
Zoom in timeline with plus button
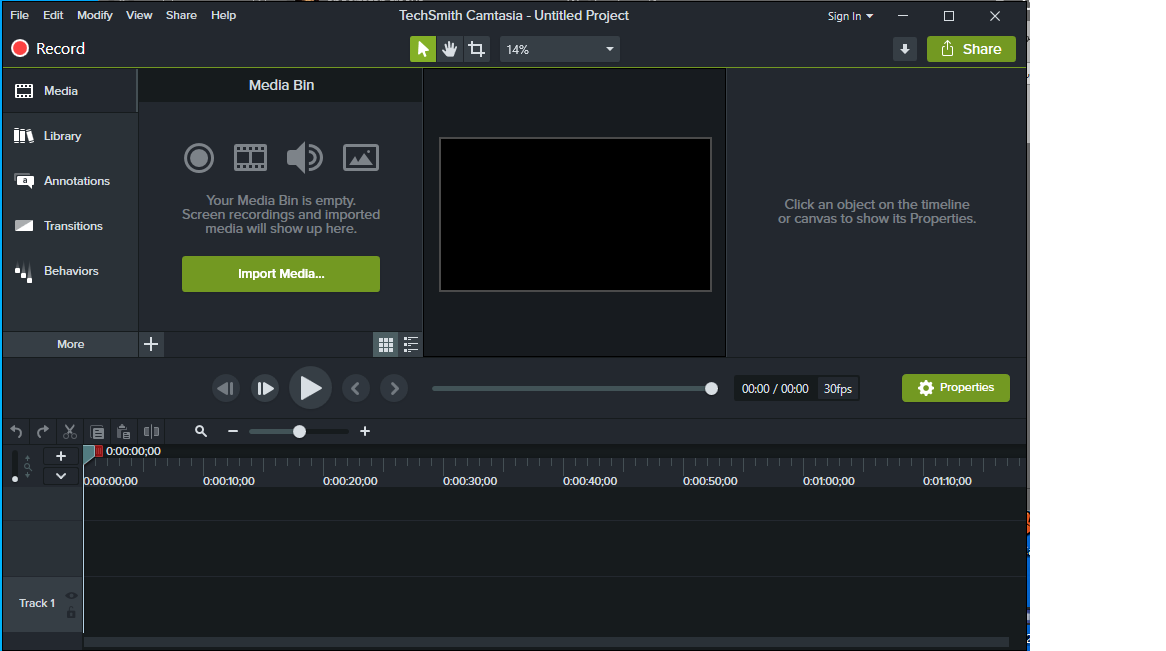[x=365, y=431]
